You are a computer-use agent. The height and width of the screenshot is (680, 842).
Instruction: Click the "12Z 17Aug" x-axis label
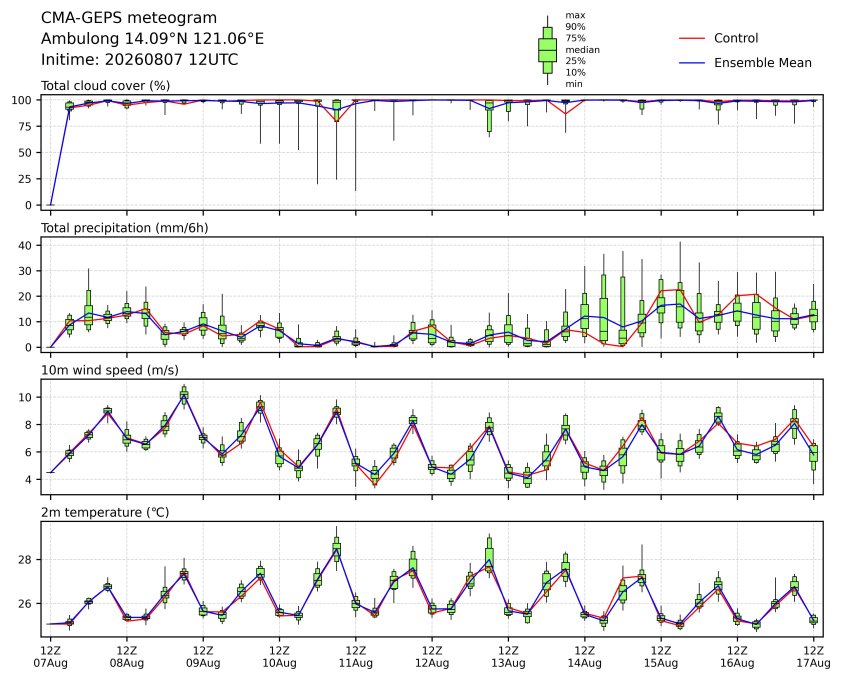tap(813, 657)
